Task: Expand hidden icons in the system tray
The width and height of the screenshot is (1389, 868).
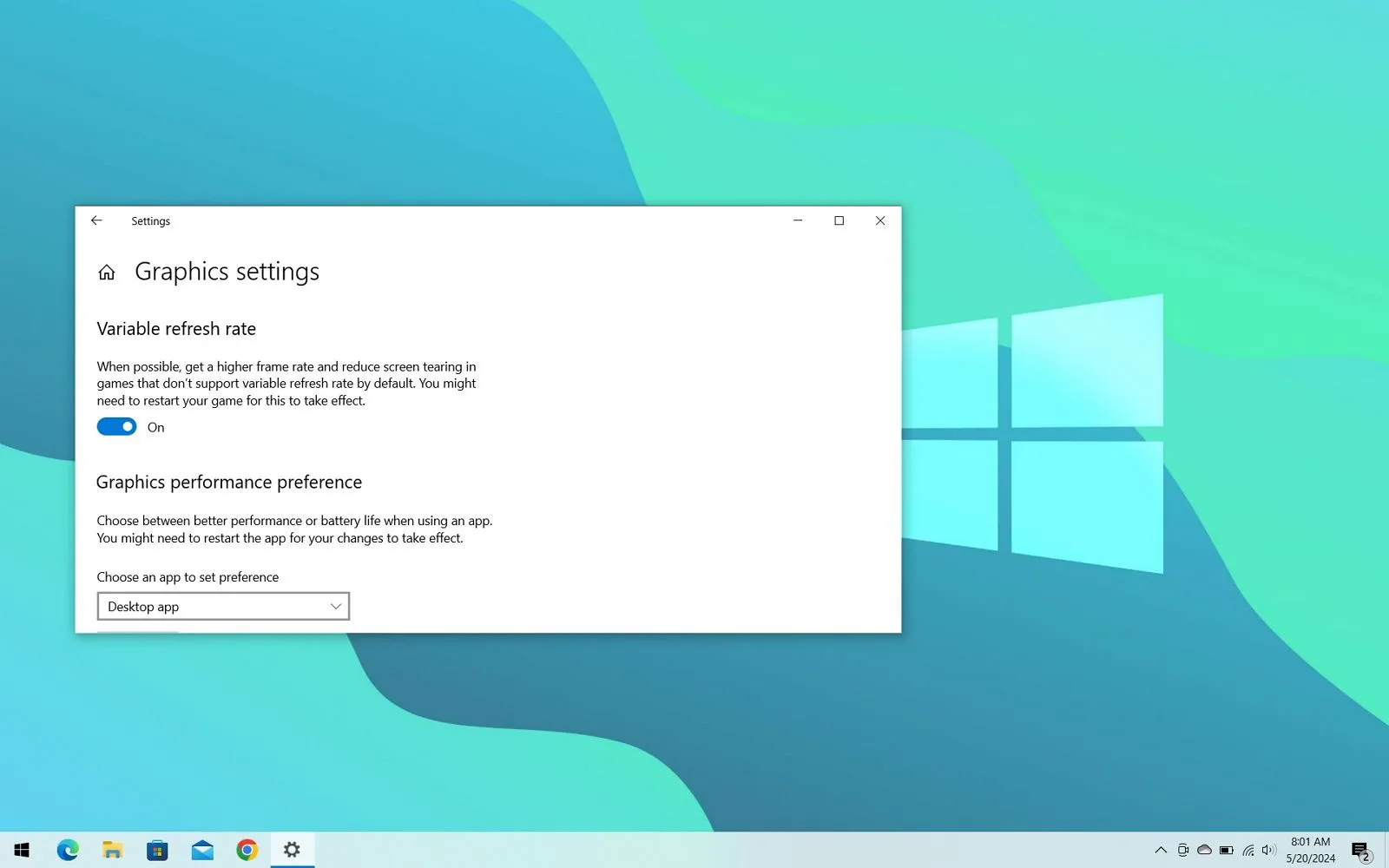Action: pos(1161,850)
